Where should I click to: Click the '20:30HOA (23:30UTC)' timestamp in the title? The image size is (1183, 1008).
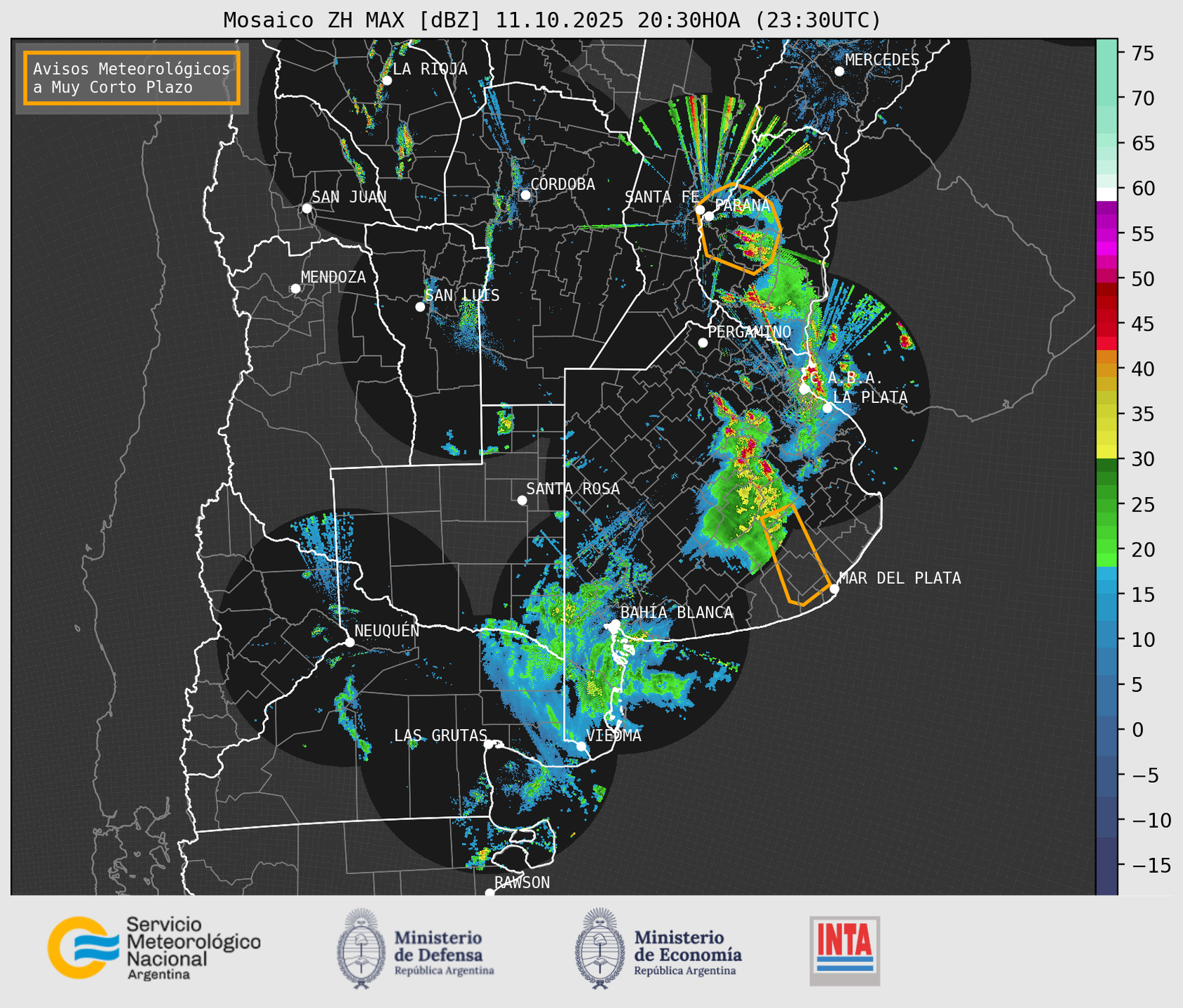click(759, 20)
